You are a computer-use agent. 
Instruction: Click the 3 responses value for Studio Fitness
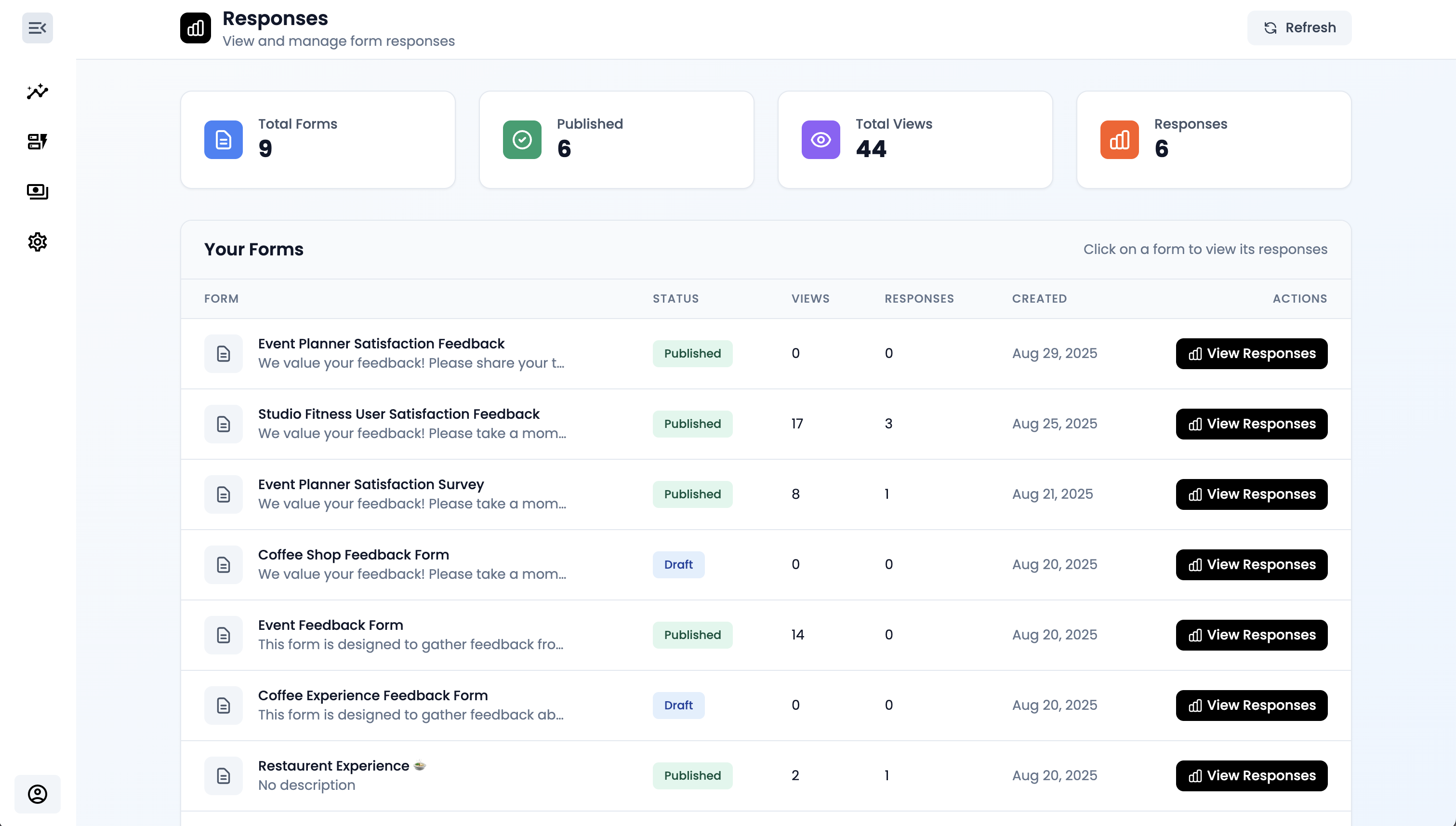889,424
